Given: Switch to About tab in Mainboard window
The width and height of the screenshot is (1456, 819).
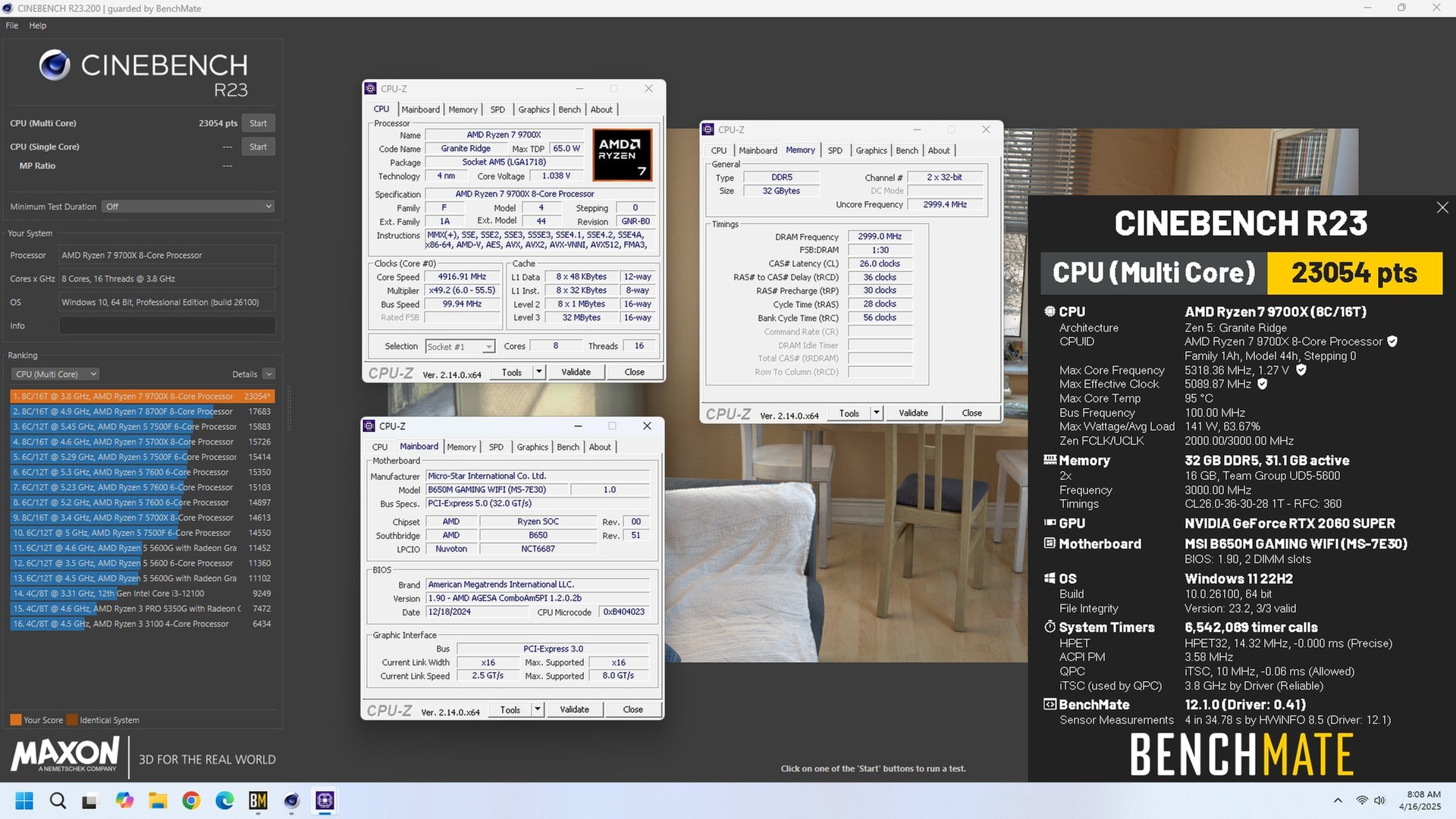Looking at the screenshot, I should [600, 447].
